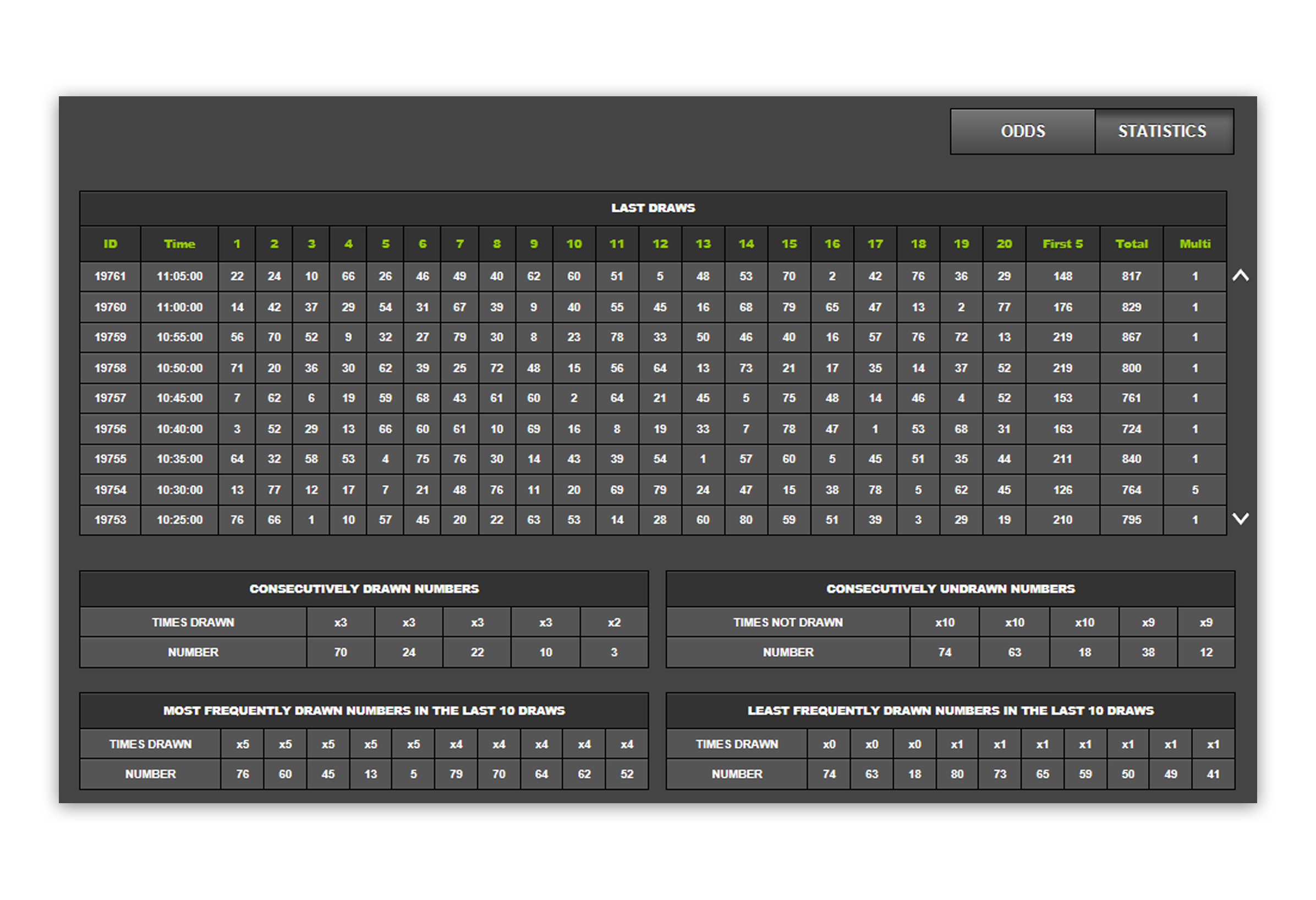Click the 10:45:00 time cell
Viewport: 1316px width, 900px height.
coord(179,398)
